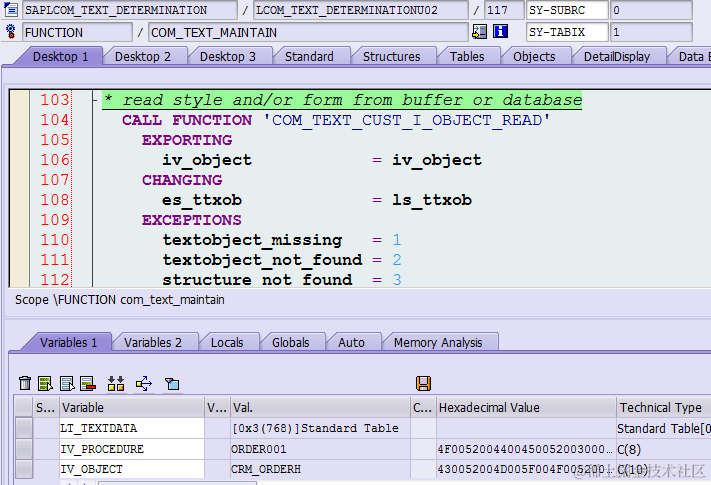Select the IV_OBJECT variable cell
Image resolution: width=711 pixels, height=485 pixels.
tap(131, 469)
